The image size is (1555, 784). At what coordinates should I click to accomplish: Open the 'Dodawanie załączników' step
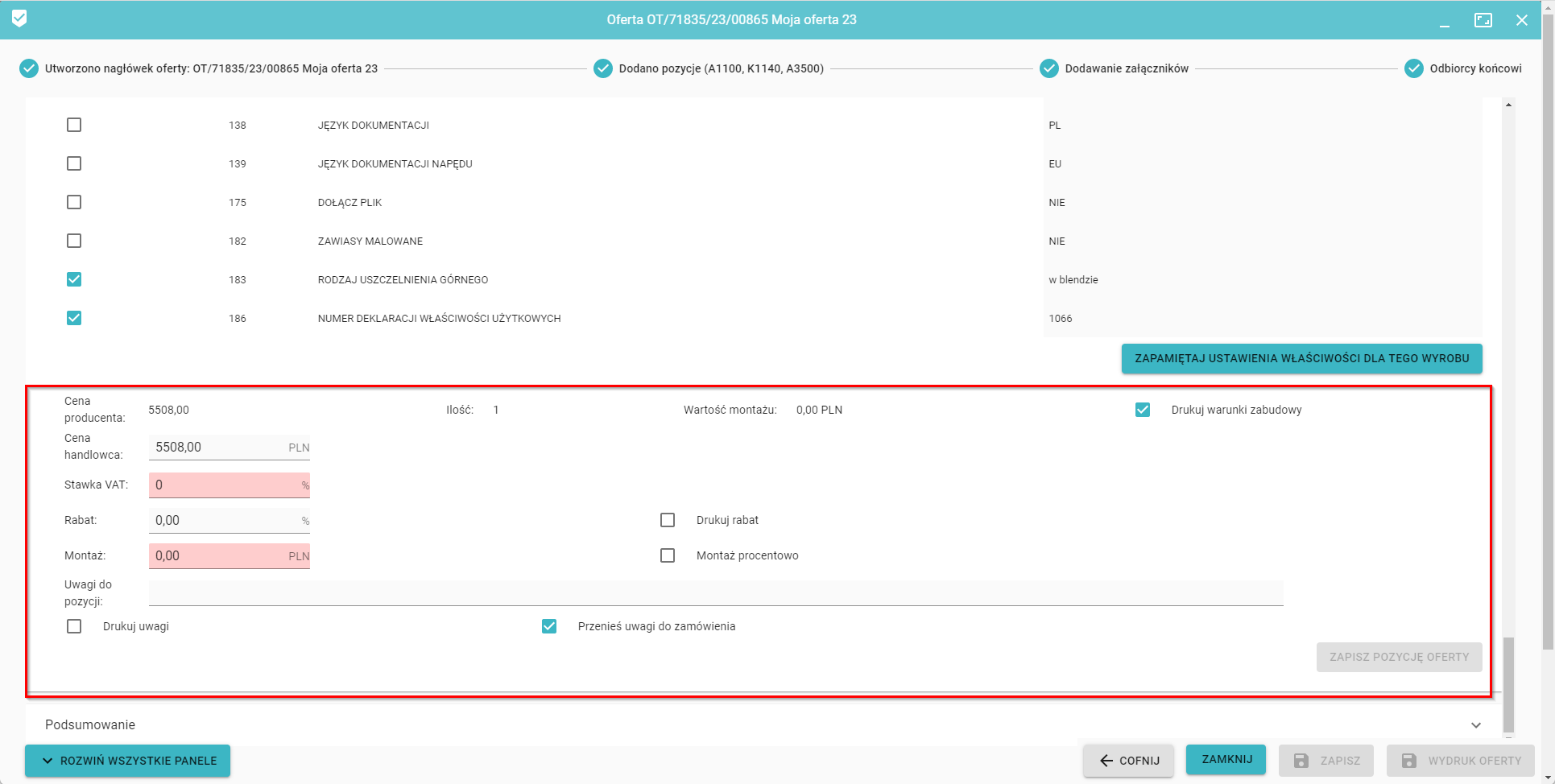1126,68
